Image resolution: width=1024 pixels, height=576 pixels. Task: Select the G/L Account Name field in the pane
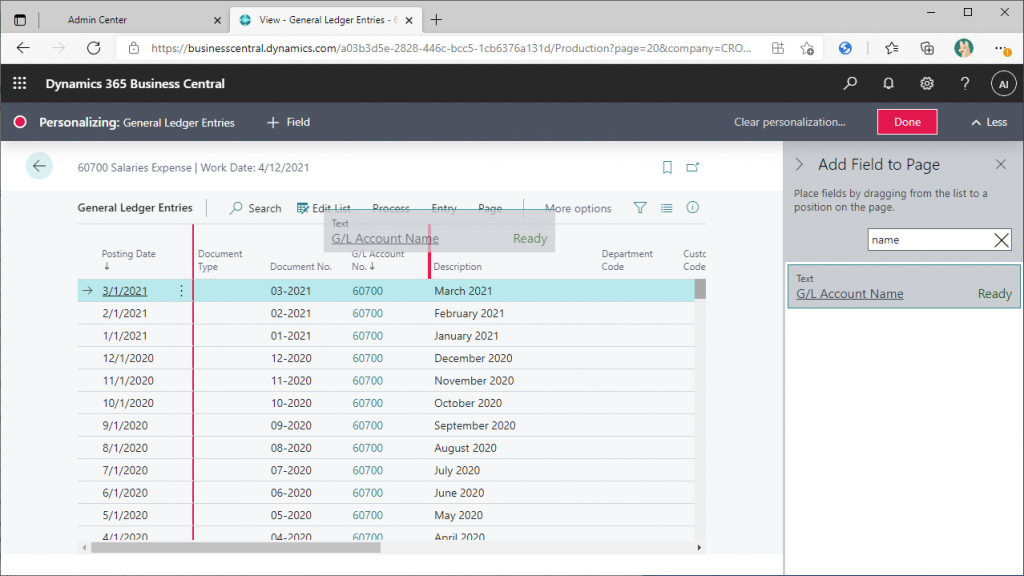(904, 286)
